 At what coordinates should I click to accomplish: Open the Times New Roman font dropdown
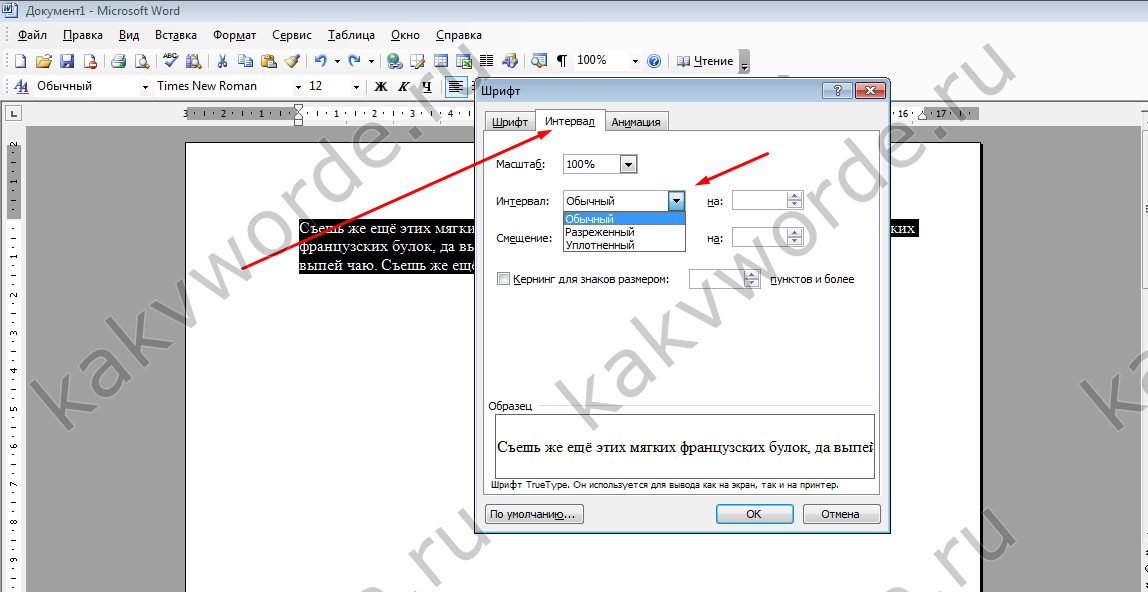click(x=298, y=87)
